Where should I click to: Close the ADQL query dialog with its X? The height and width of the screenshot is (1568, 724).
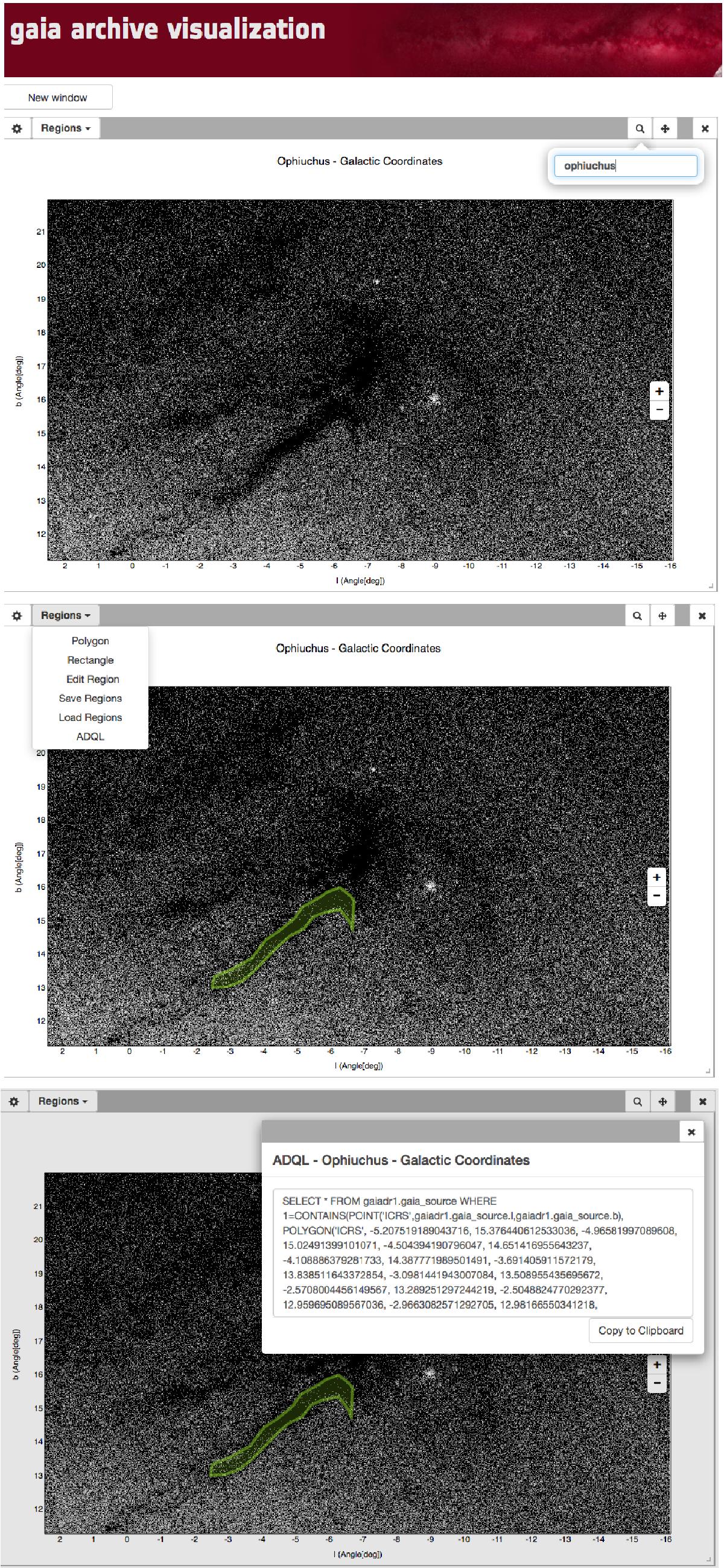point(691,1132)
